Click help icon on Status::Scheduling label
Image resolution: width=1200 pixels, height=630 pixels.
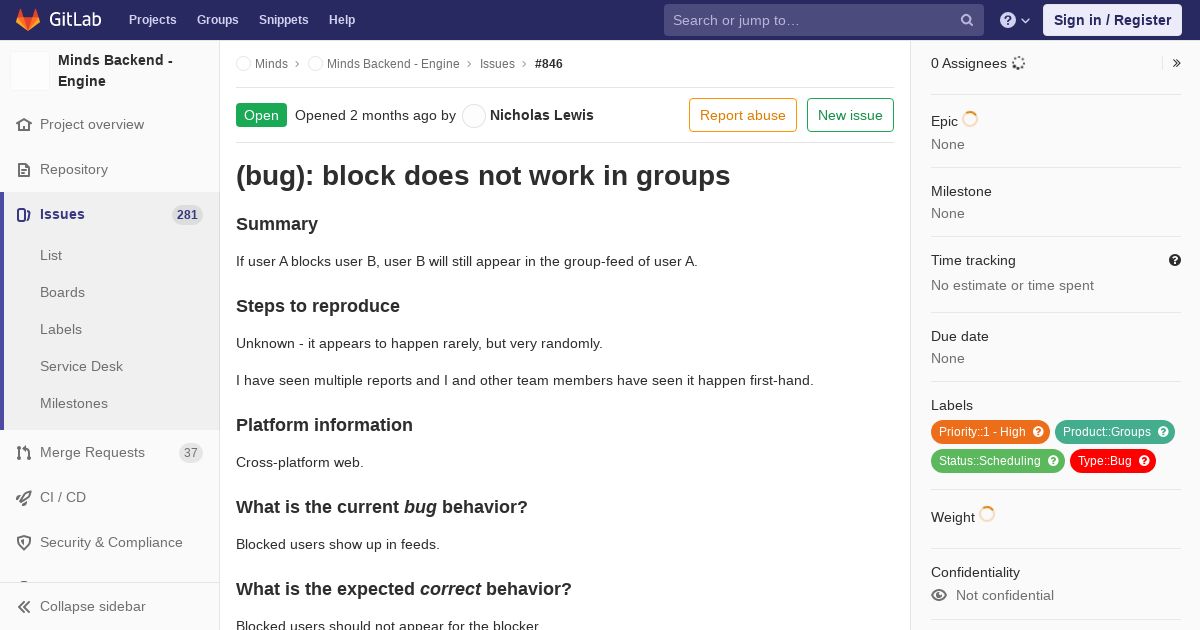1053,461
